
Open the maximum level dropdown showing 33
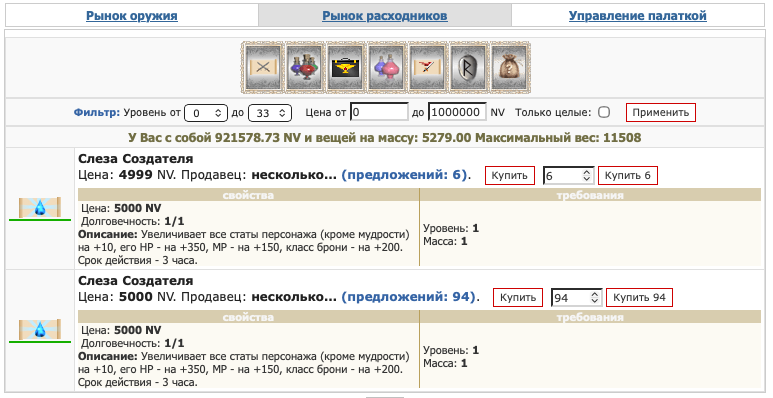270,113
